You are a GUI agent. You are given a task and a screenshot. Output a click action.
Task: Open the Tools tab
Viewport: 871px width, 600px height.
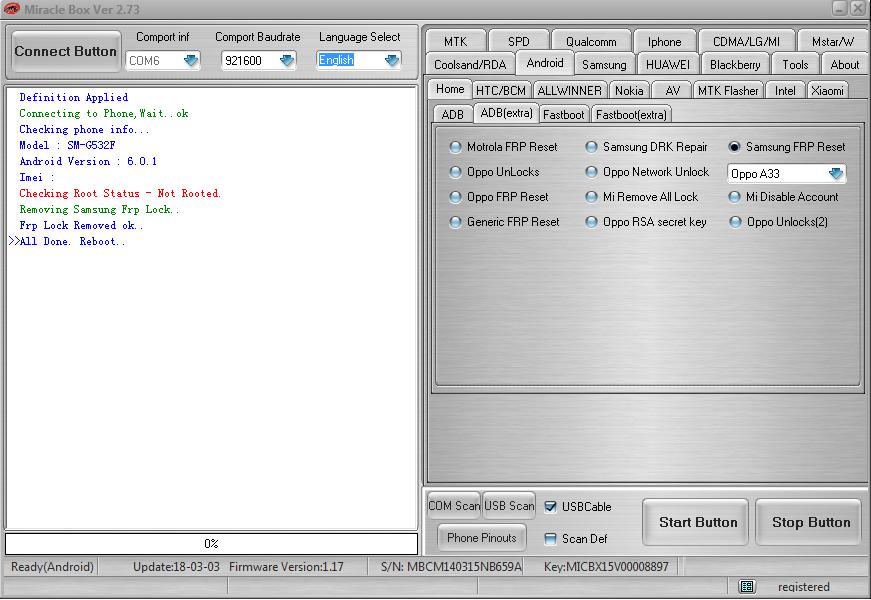[795, 64]
